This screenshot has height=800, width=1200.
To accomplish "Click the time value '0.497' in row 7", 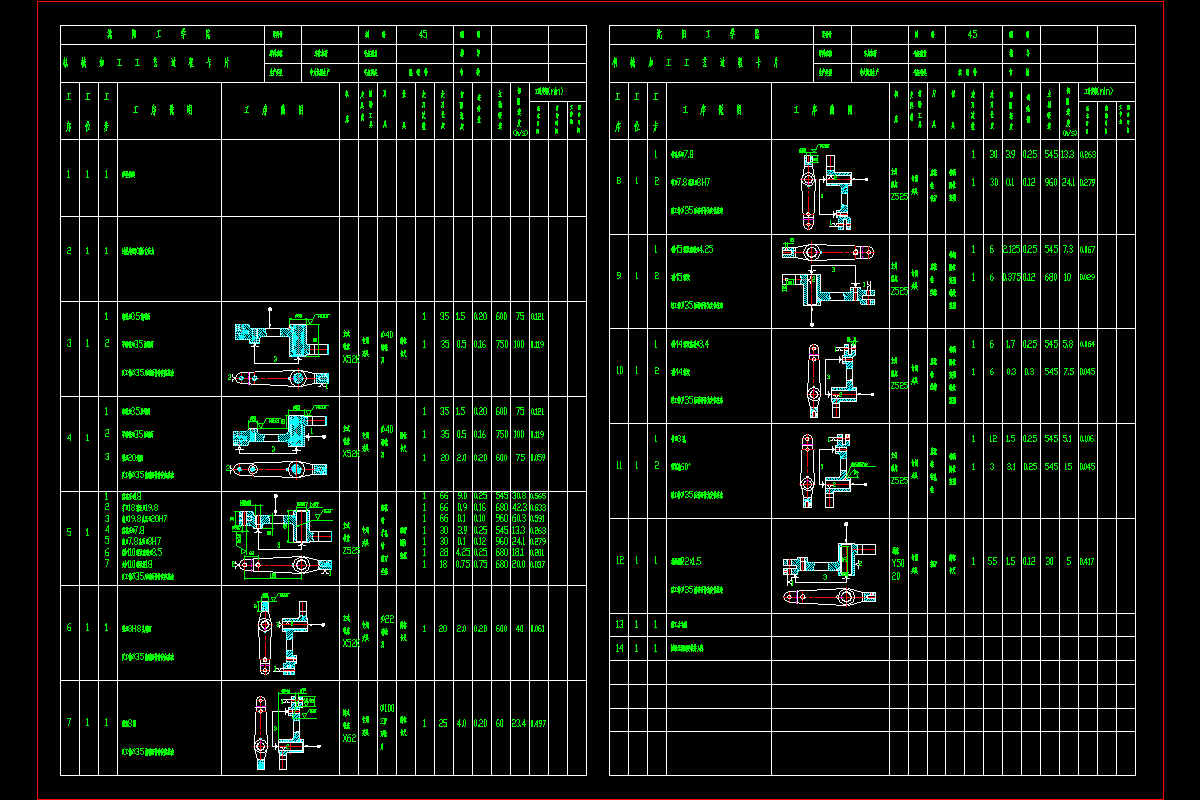I will click(538, 723).
